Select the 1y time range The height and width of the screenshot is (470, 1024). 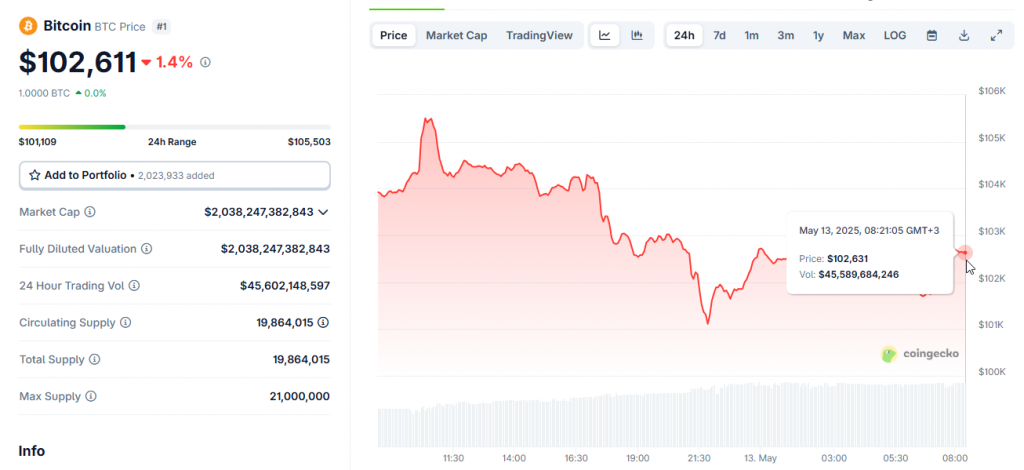pos(818,35)
